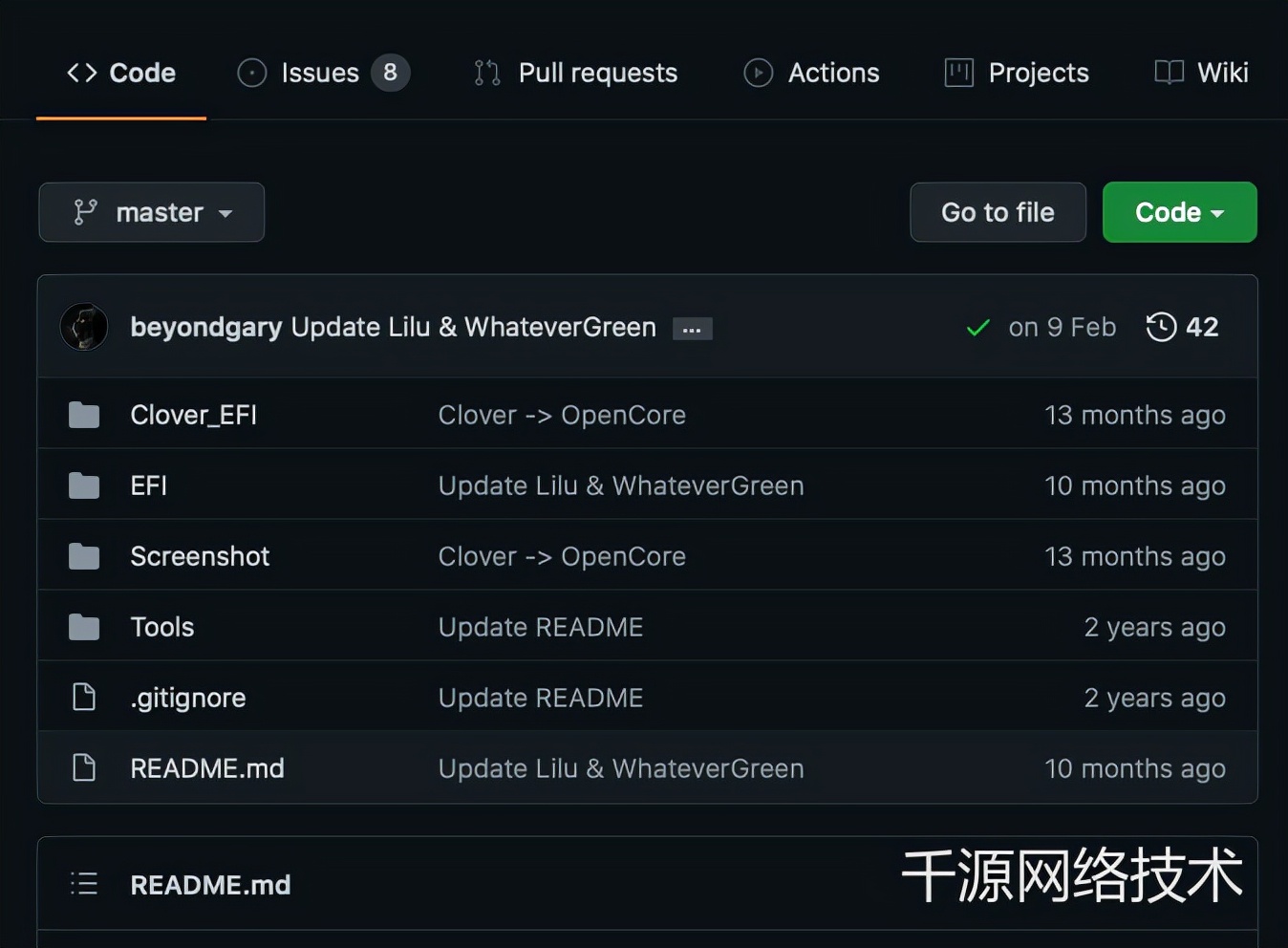Click the Wiki book icon
The image size is (1288, 948).
pyautogui.click(x=1170, y=73)
